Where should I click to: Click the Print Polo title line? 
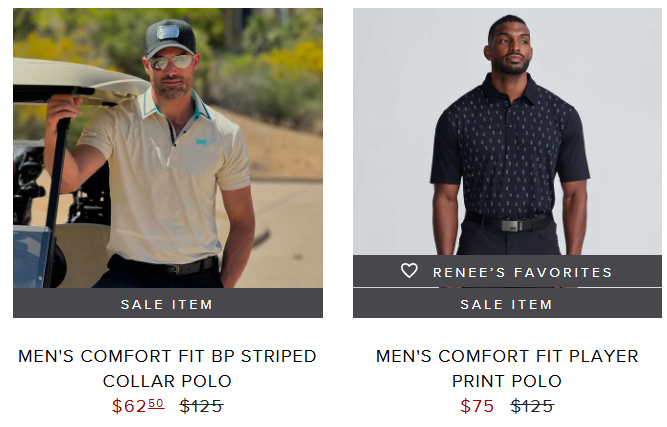tap(507, 381)
